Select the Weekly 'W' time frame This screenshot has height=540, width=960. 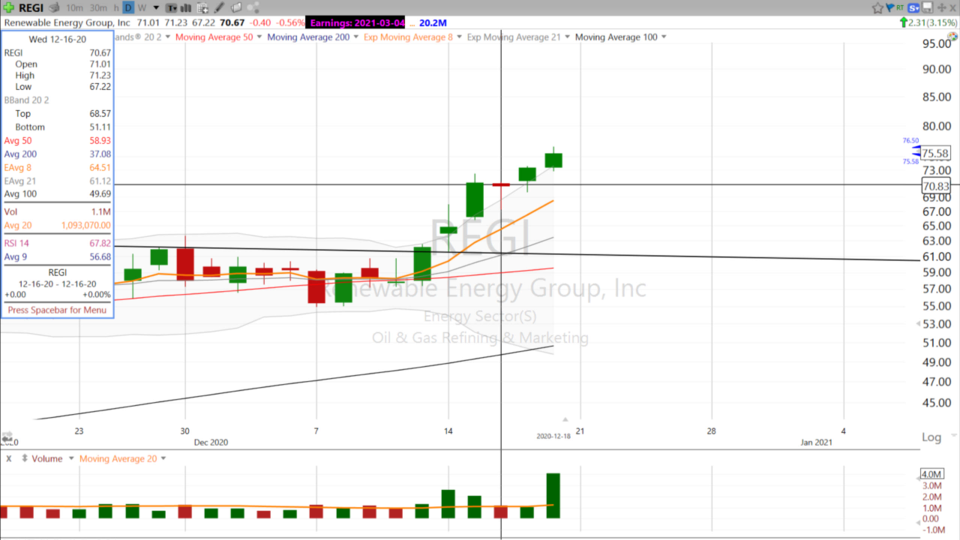click(x=142, y=8)
